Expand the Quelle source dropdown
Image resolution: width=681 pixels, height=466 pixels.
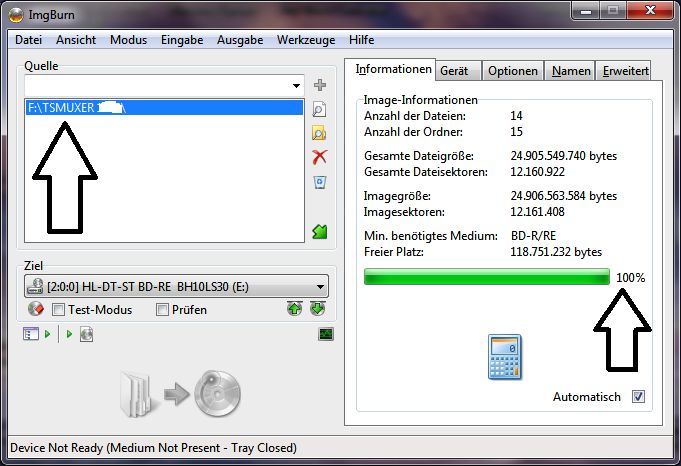[296, 86]
